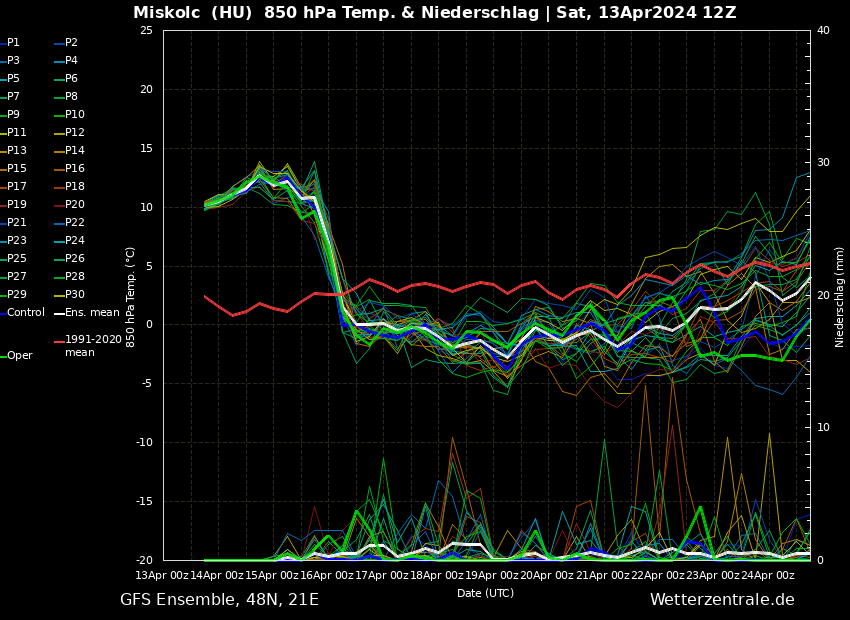Click the Miskolc chart title
Image resolution: width=850 pixels, height=620 pixels.
click(x=434, y=13)
